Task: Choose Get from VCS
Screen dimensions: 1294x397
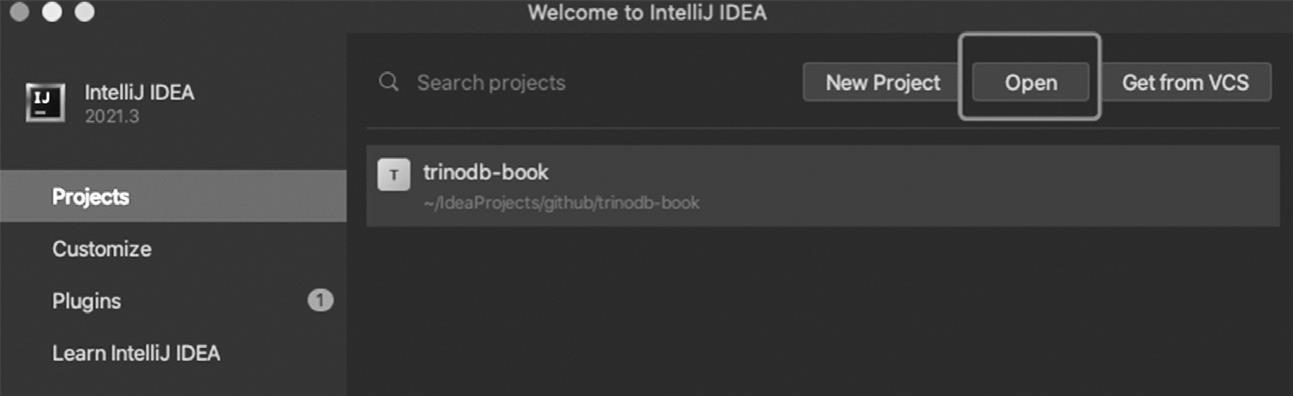Action: pos(1186,83)
